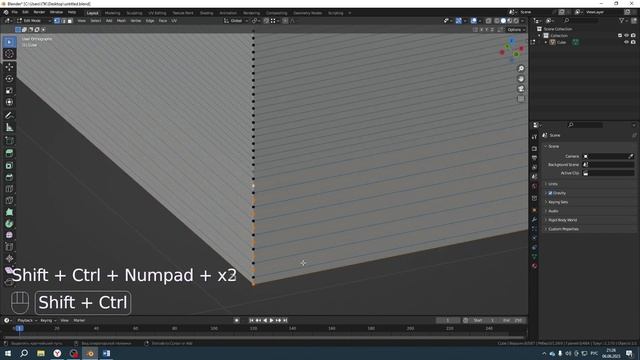
Task: Expand the Rigid Body World panel
Action: click(x=561, y=220)
